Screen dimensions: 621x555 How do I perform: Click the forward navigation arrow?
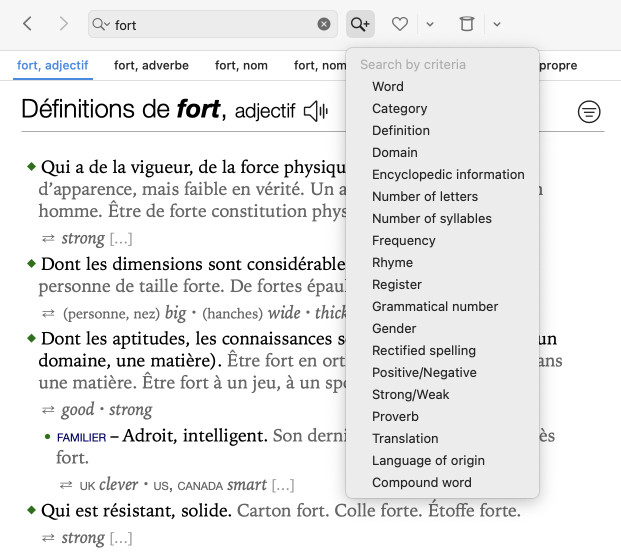[x=63, y=23]
